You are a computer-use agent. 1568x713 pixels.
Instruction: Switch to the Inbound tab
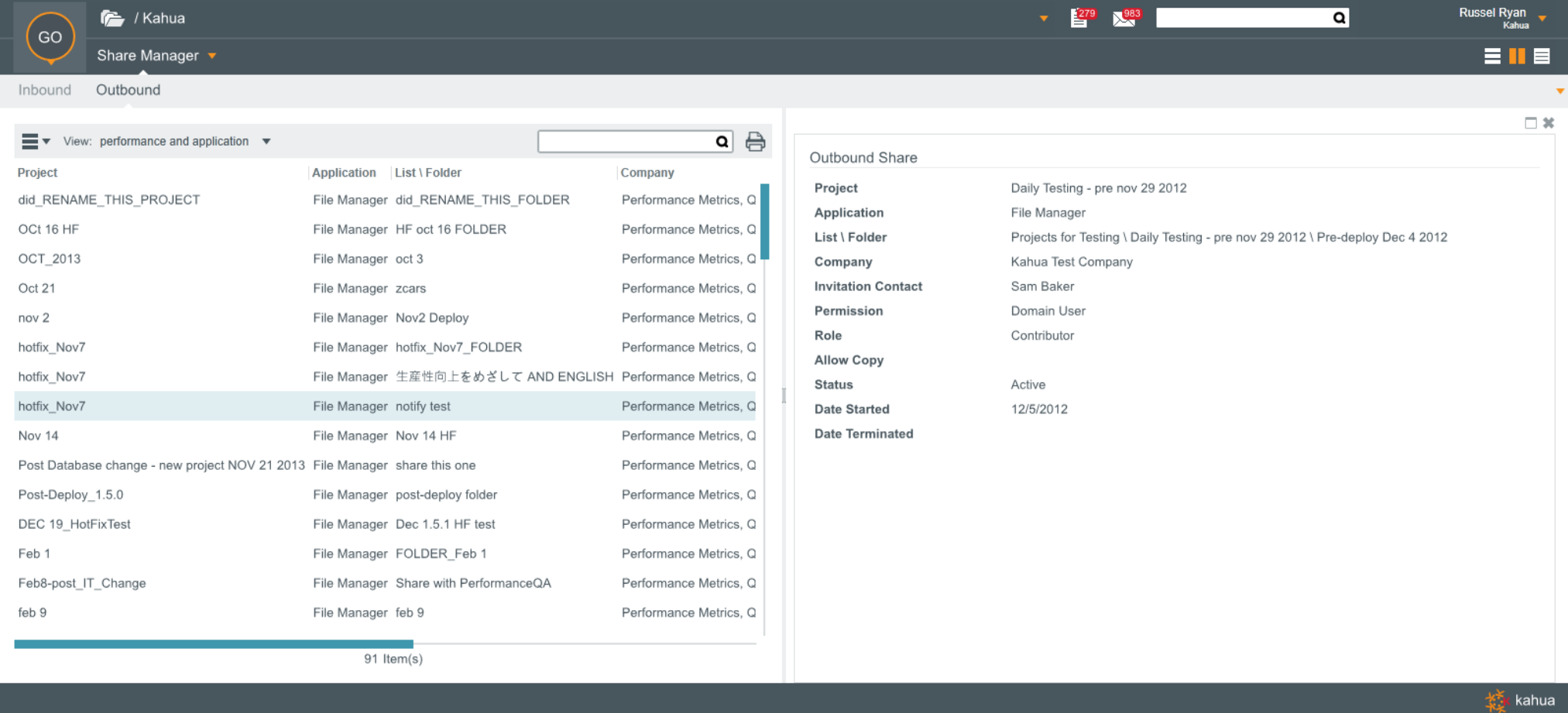point(45,90)
